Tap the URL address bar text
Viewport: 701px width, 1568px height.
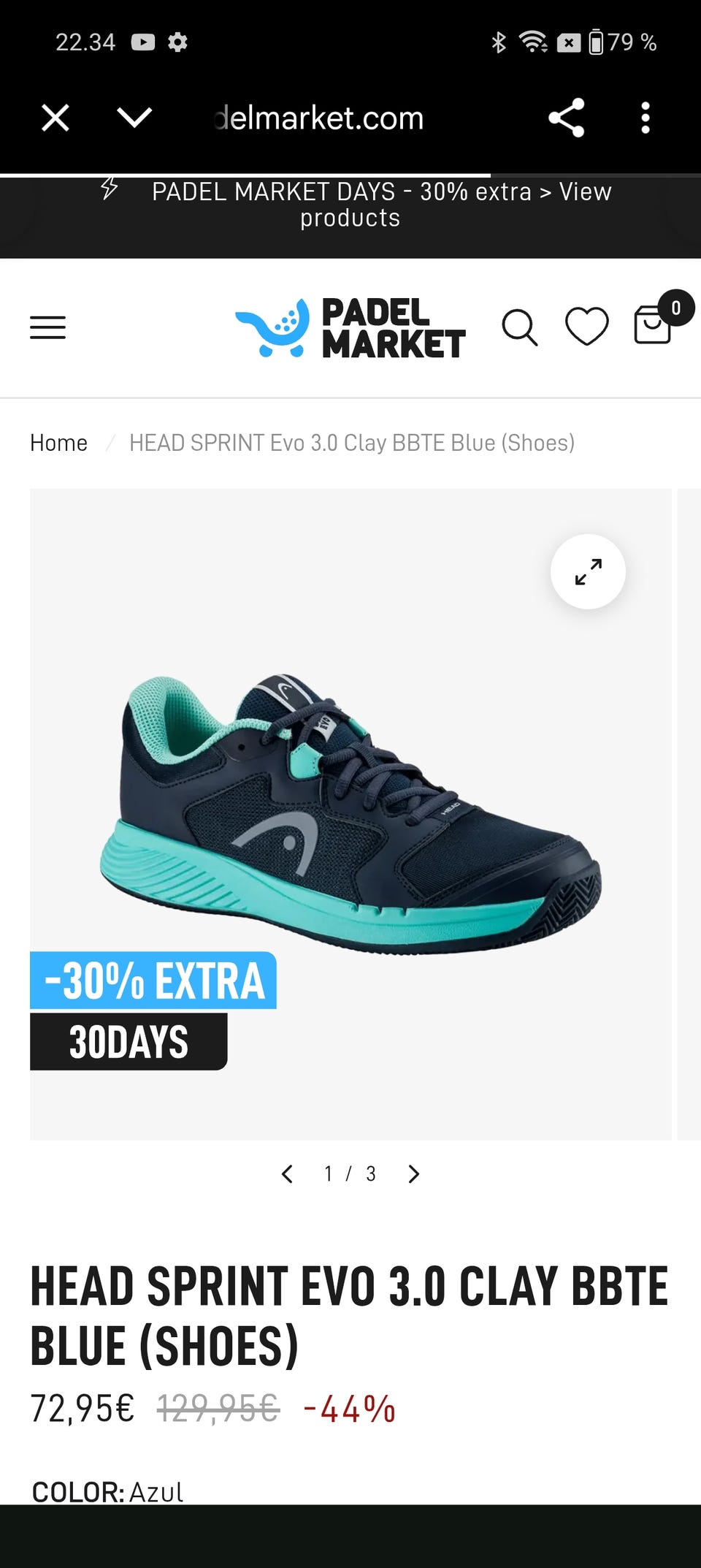pos(319,118)
